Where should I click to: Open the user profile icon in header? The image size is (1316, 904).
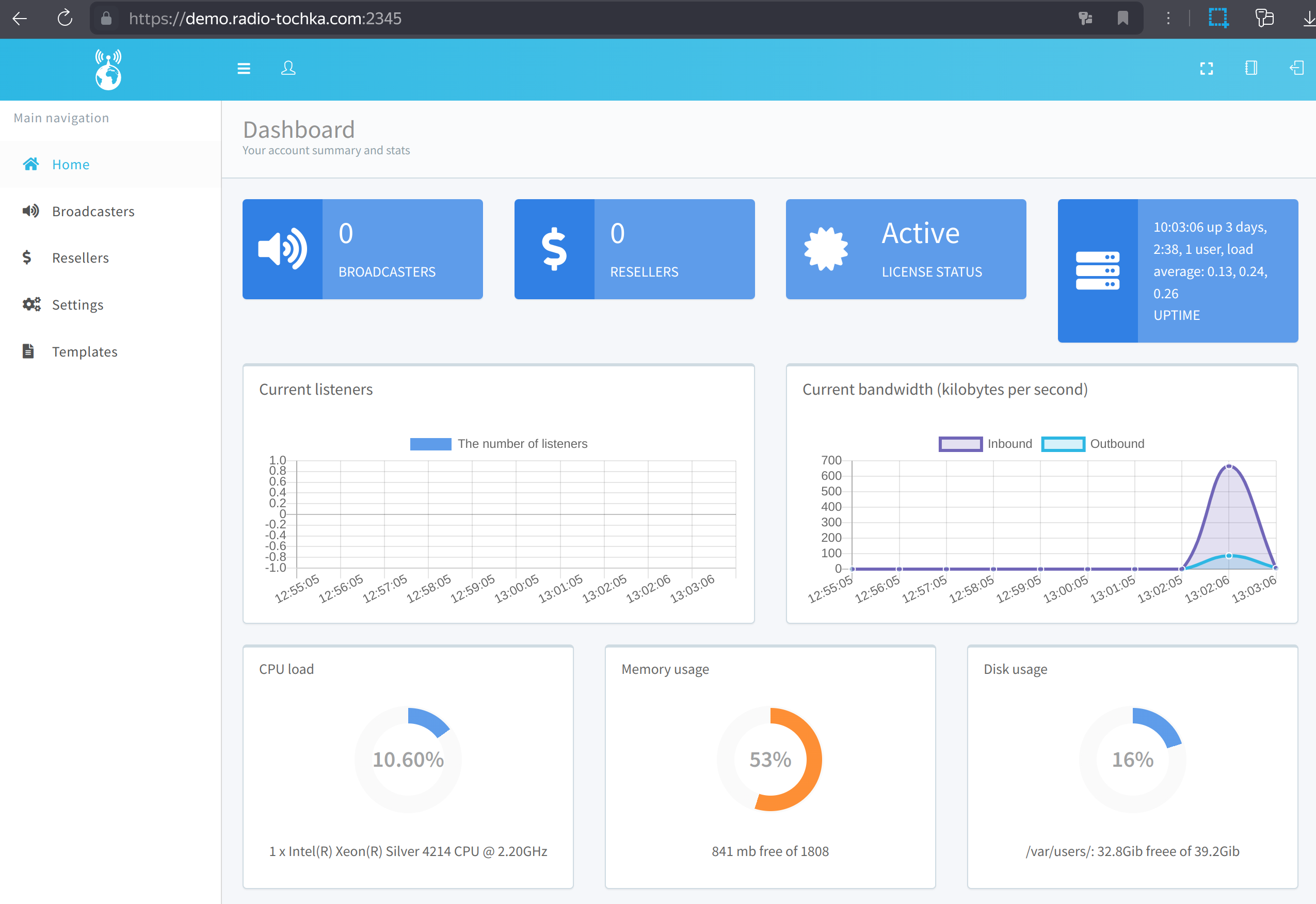tap(288, 69)
